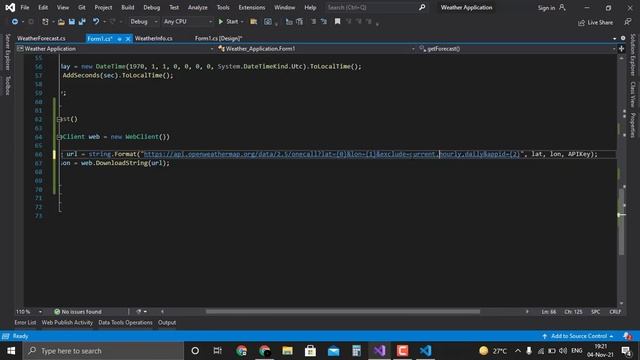The height and width of the screenshot is (360, 640).
Task: Open the Extensions menu
Action: pos(252,7)
